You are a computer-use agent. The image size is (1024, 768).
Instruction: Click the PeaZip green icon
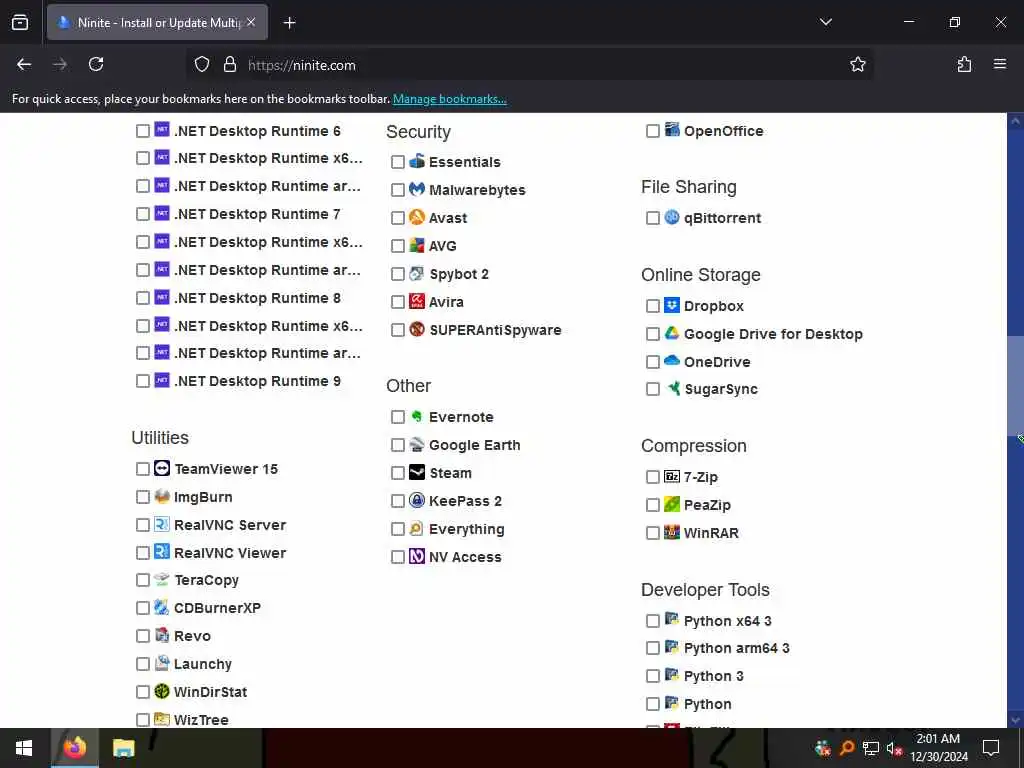(672, 504)
